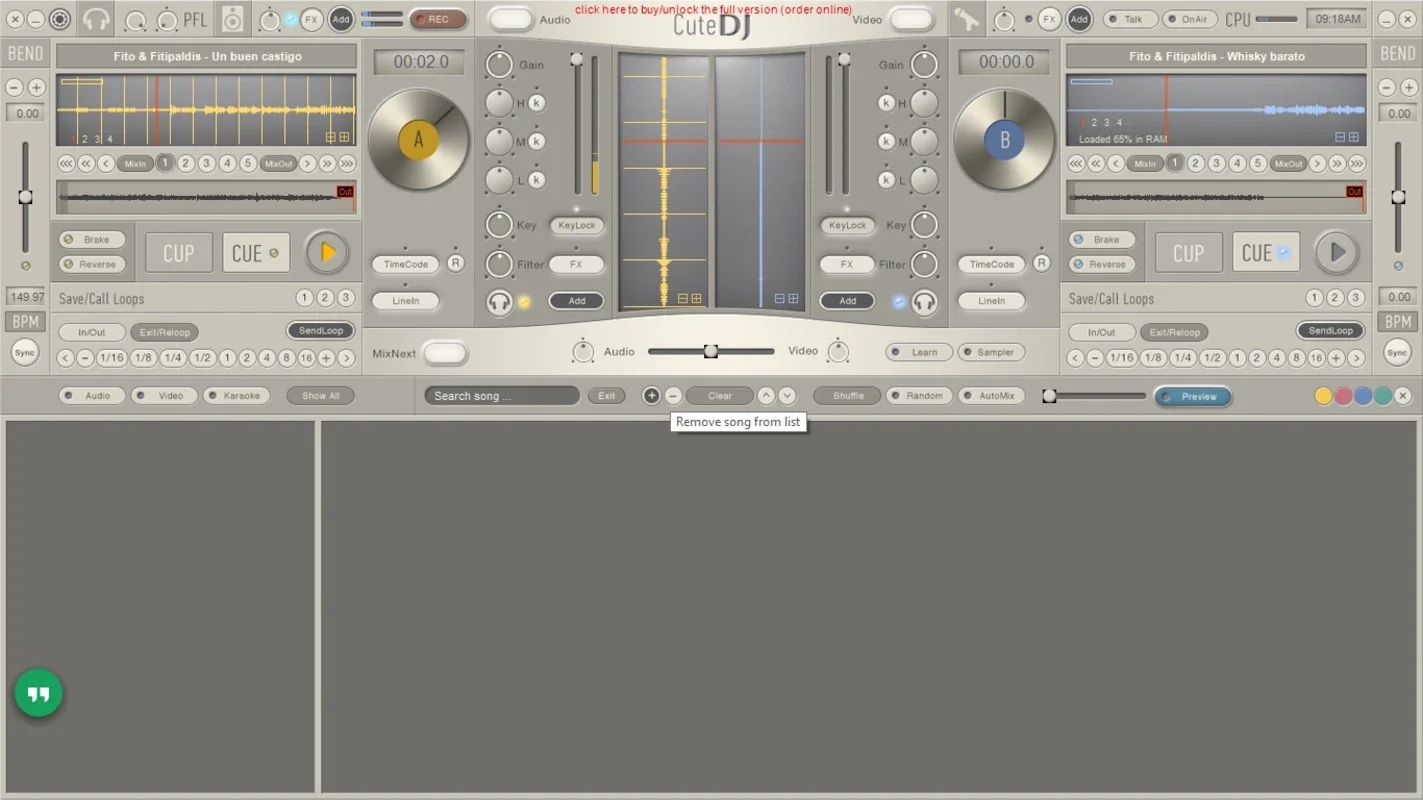Click the Search song field
1423x800 pixels.
point(502,396)
